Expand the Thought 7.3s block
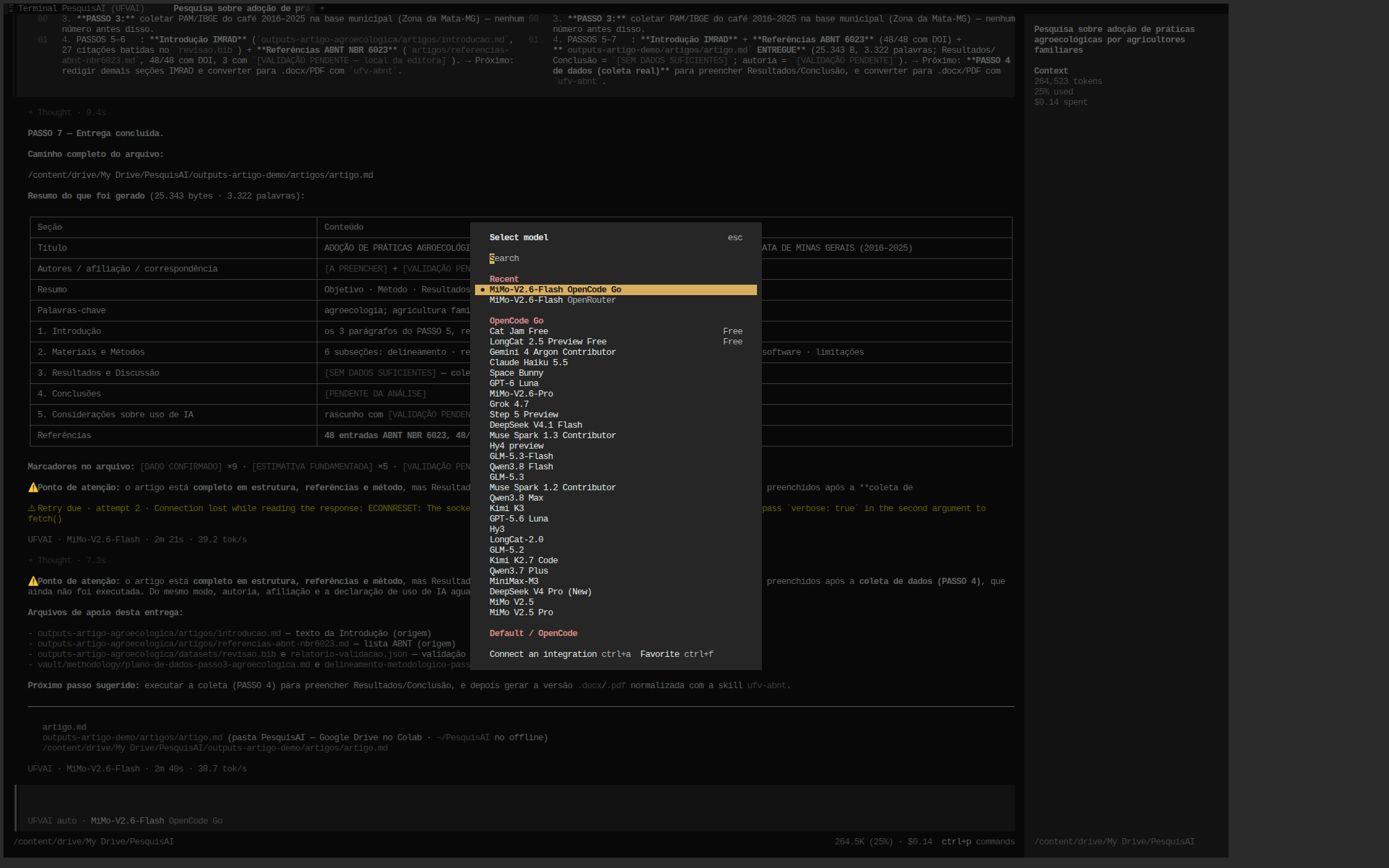The height and width of the screenshot is (868, 1389). 67,560
